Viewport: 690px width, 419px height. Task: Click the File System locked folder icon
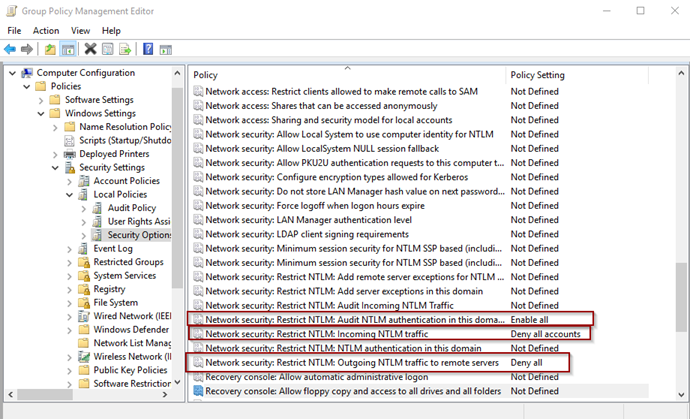(x=84, y=303)
